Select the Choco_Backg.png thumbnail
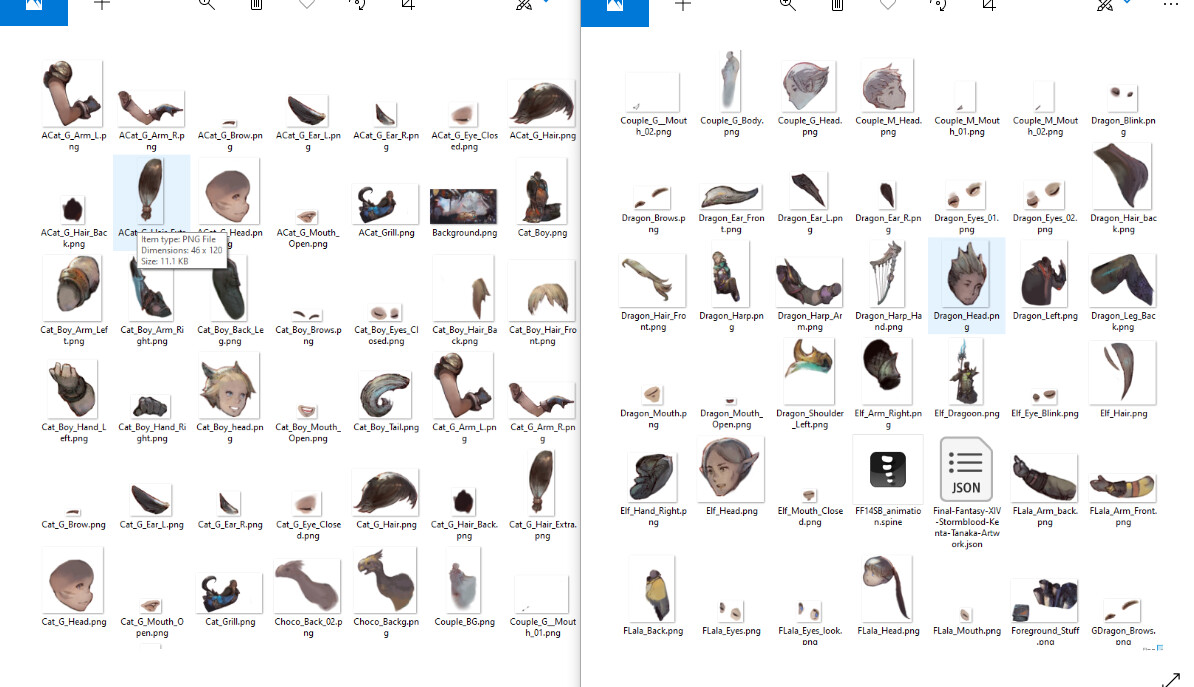This screenshot has width=1194, height=687. (x=386, y=580)
